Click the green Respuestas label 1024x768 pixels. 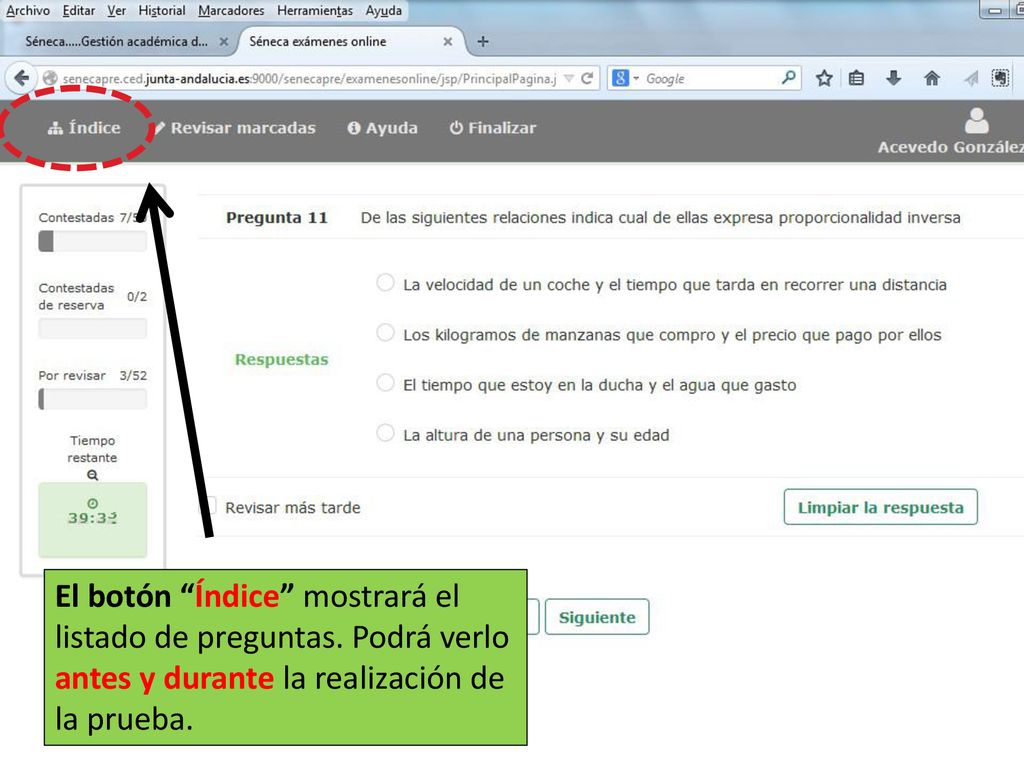click(x=281, y=359)
